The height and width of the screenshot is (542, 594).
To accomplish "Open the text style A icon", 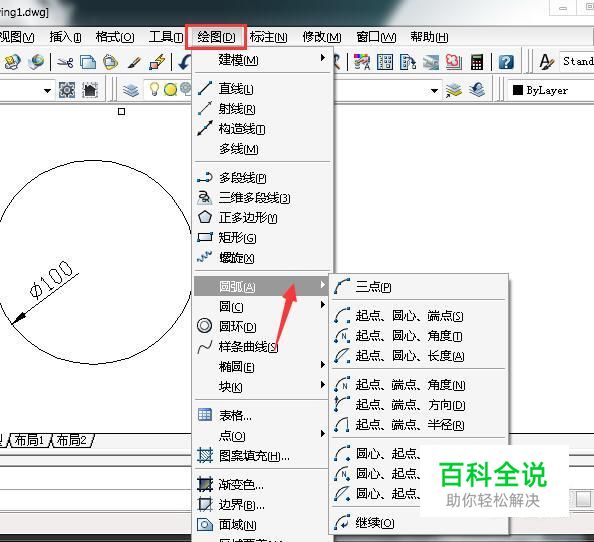I will pos(546,62).
